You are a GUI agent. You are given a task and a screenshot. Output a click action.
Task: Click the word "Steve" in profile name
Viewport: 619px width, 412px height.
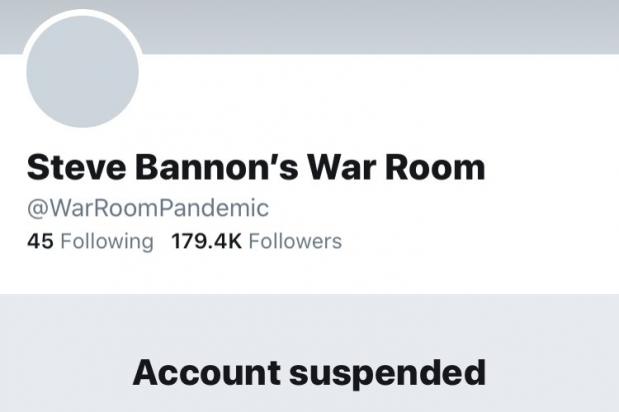coord(67,167)
